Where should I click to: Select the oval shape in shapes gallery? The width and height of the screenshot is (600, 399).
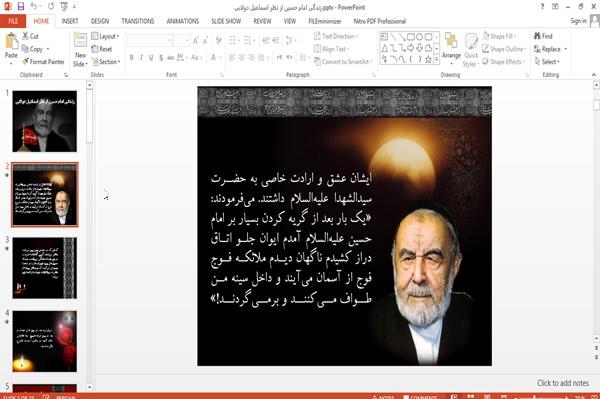pos(420,37)
